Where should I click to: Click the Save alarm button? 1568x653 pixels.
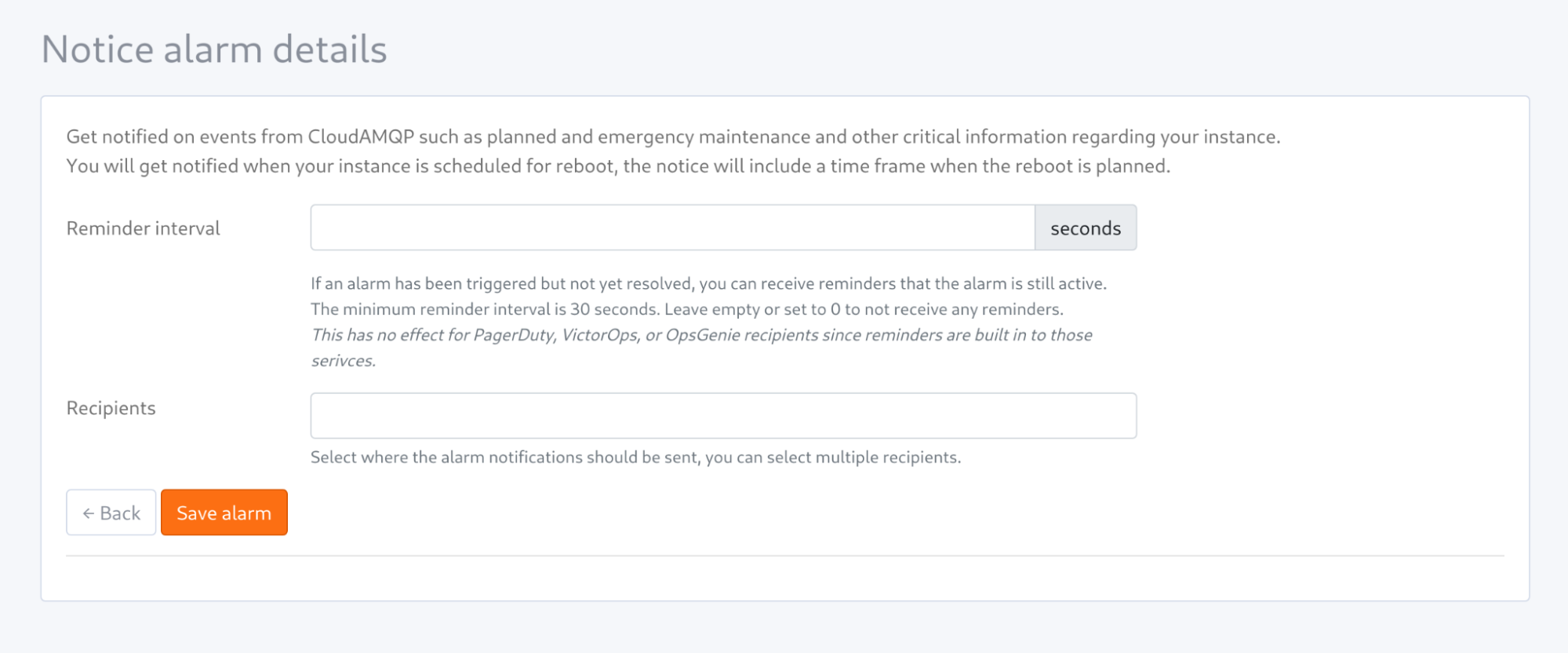point(224,513)
